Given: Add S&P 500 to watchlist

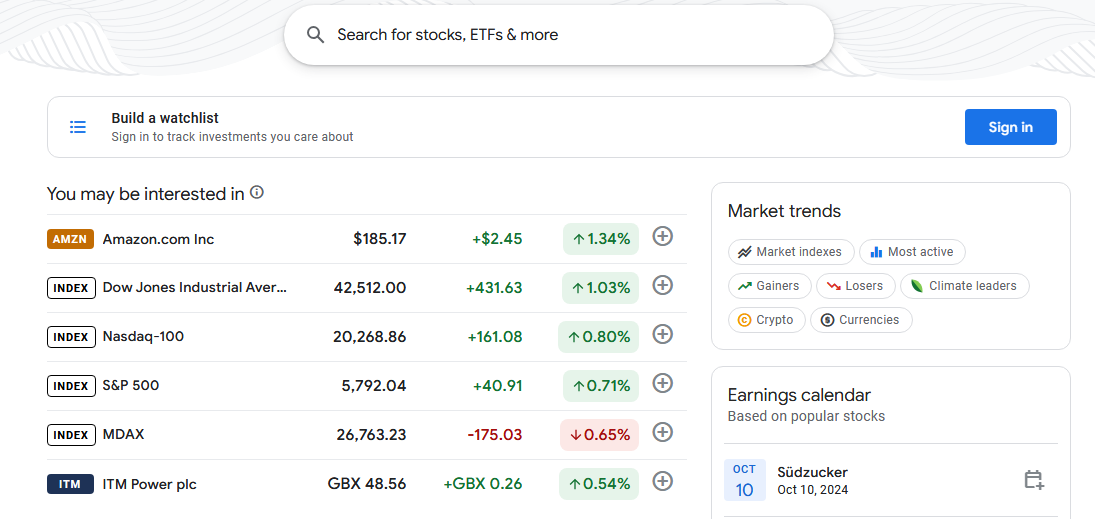Looking at the screenshot, I should [662, 383].
